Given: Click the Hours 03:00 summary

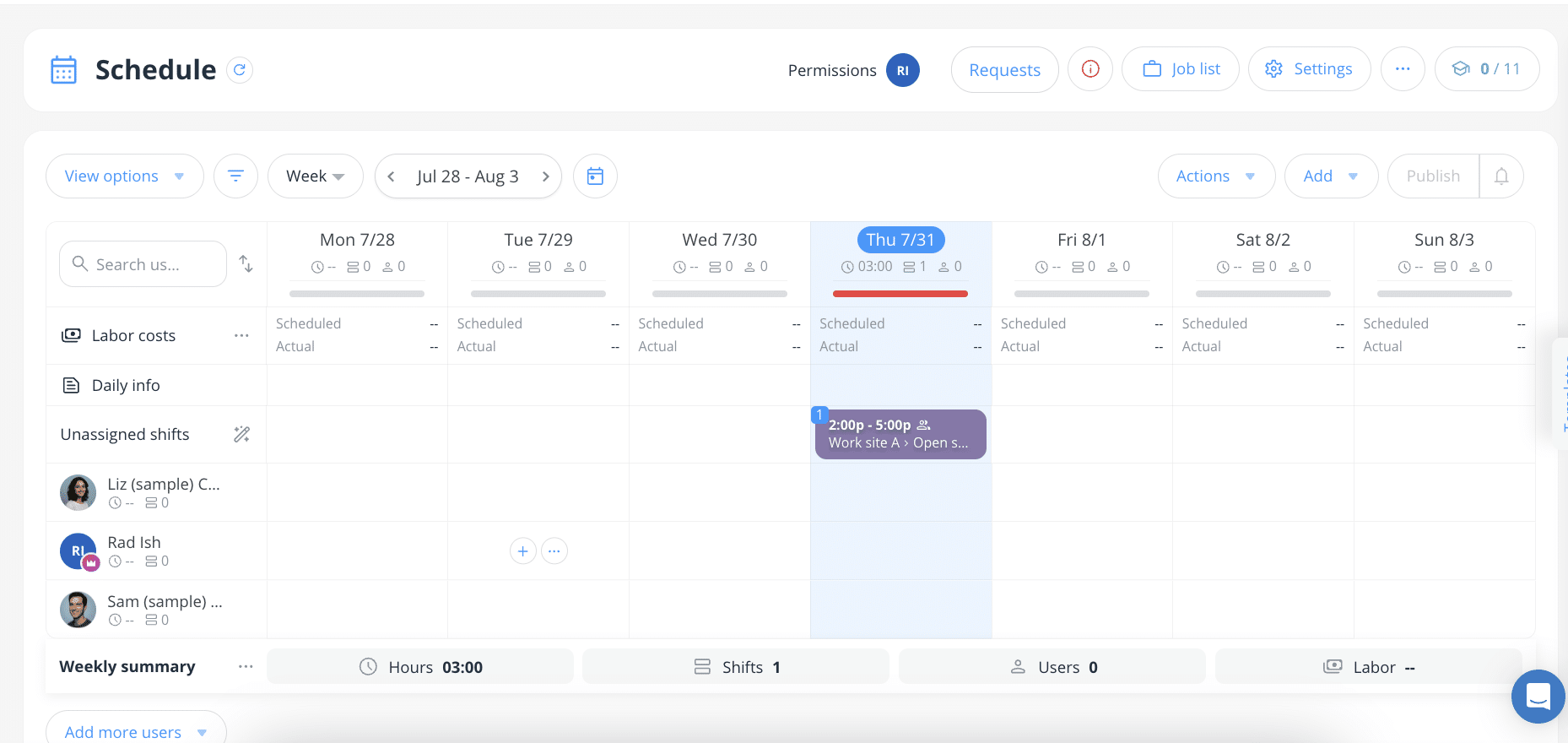Looking at the screenshot, I should 420,667.
